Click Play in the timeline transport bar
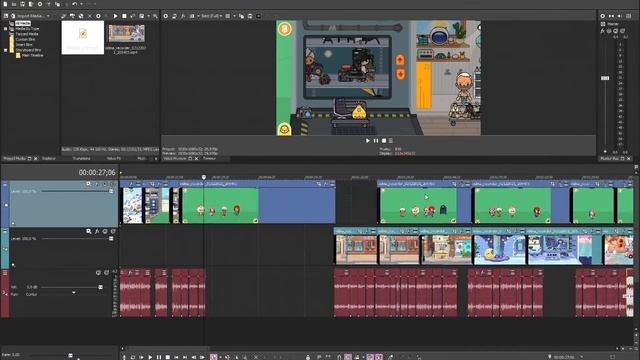The width and height of the screenshot is (640, 360). coord(150,357)
